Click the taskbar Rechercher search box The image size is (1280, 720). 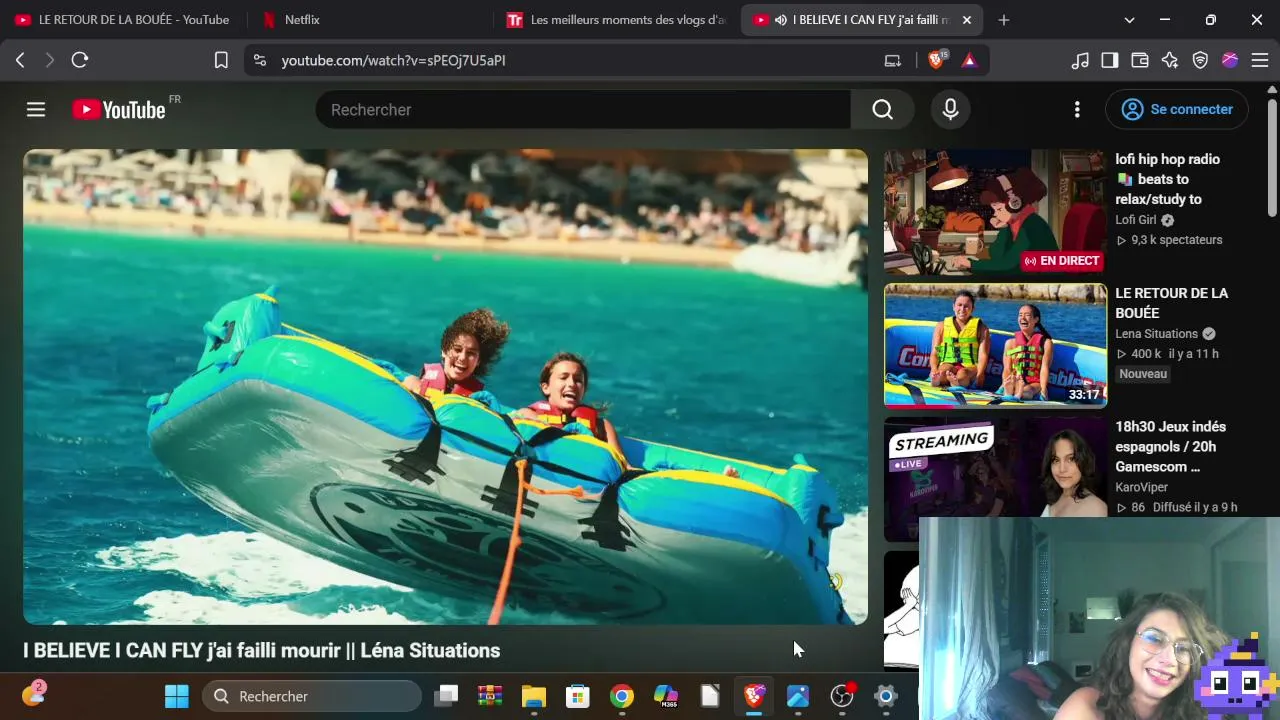[312, 696]
